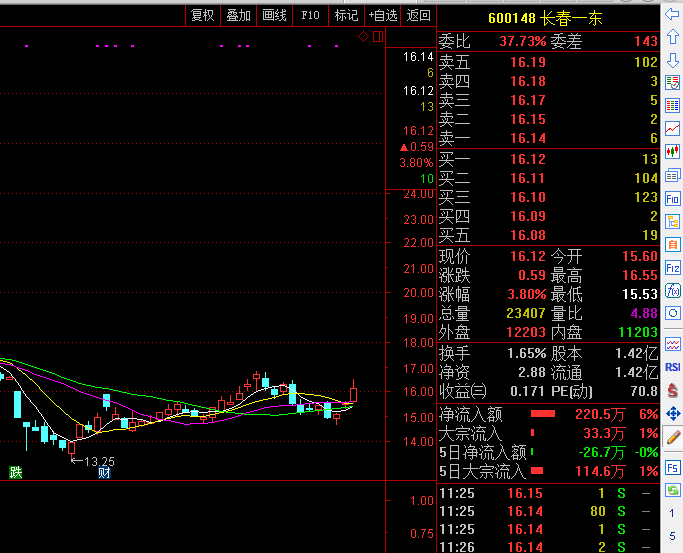Click the green refresh arrows icon
The image size is (683, 553).
coord(673,491)
